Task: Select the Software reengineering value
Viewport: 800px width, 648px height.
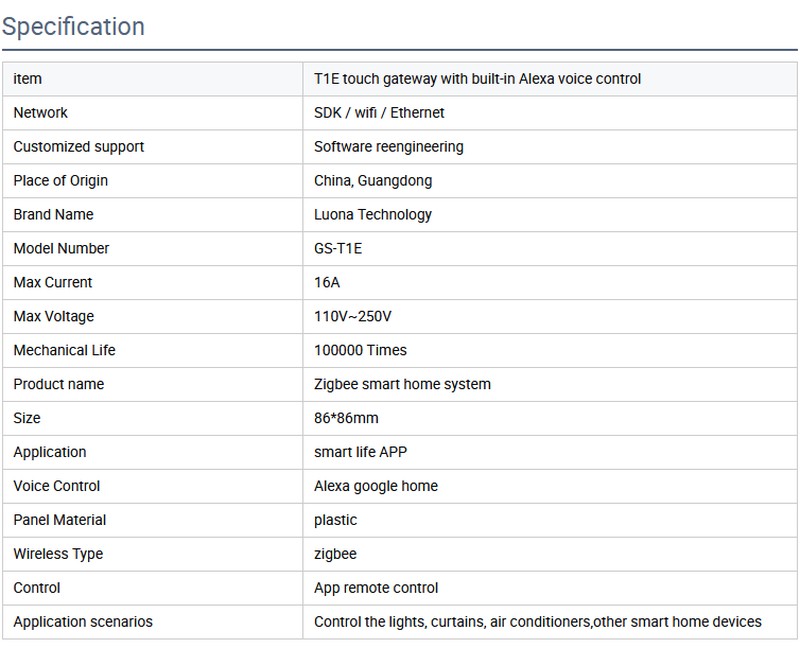Action: click(x=388, y=147)
